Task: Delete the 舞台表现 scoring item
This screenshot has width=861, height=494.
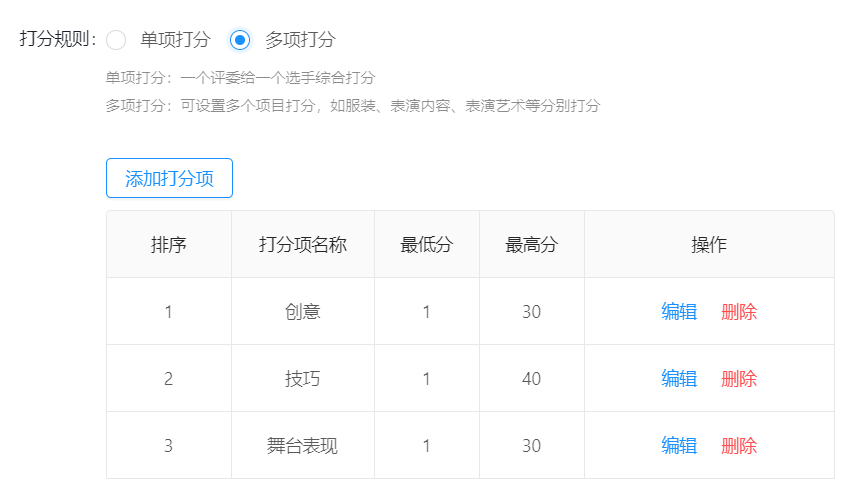Action: click(739, 446)
